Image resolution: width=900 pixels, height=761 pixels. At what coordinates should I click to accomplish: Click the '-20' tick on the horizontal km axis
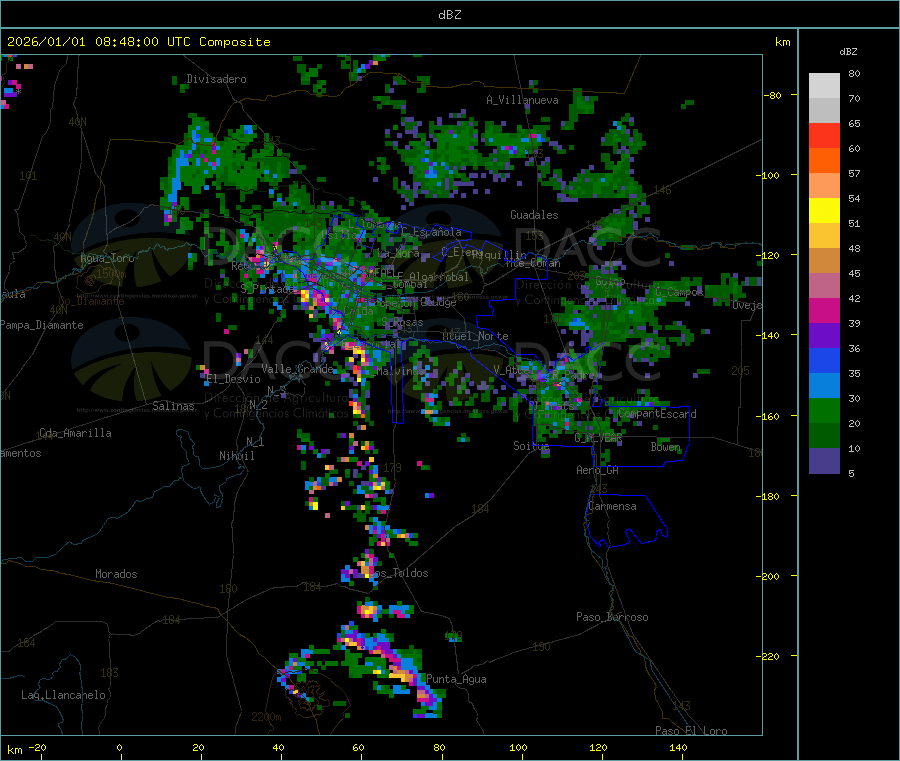[x=38, y=747]
